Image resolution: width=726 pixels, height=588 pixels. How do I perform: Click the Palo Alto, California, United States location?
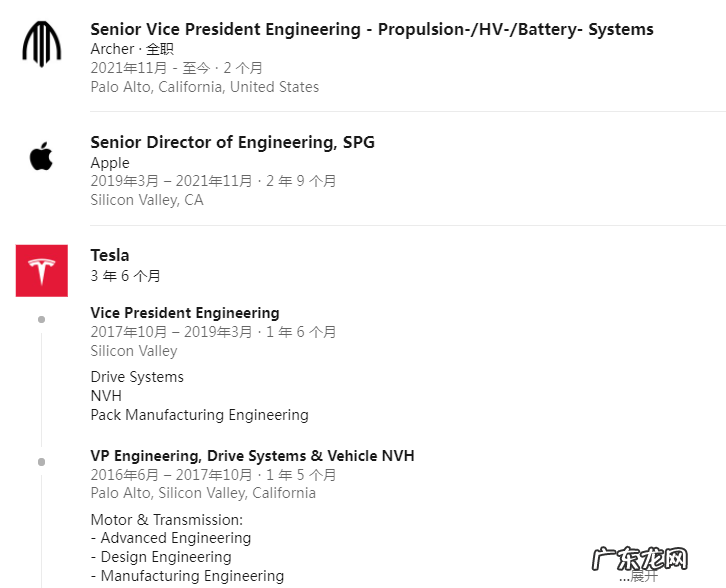click(204, 87)
